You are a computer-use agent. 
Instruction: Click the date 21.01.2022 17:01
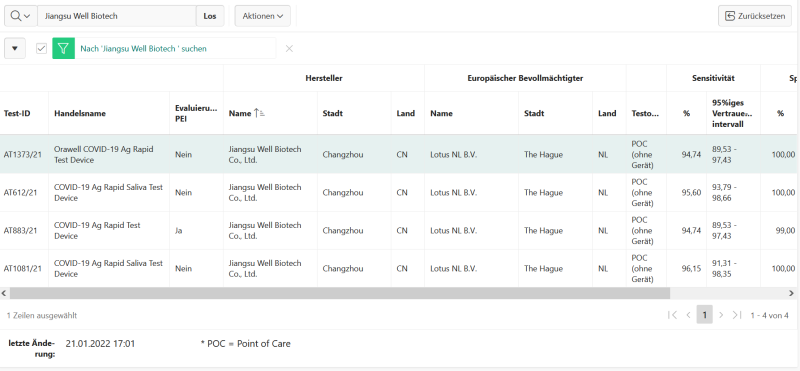pyautogui.click(x=101, y=343)
